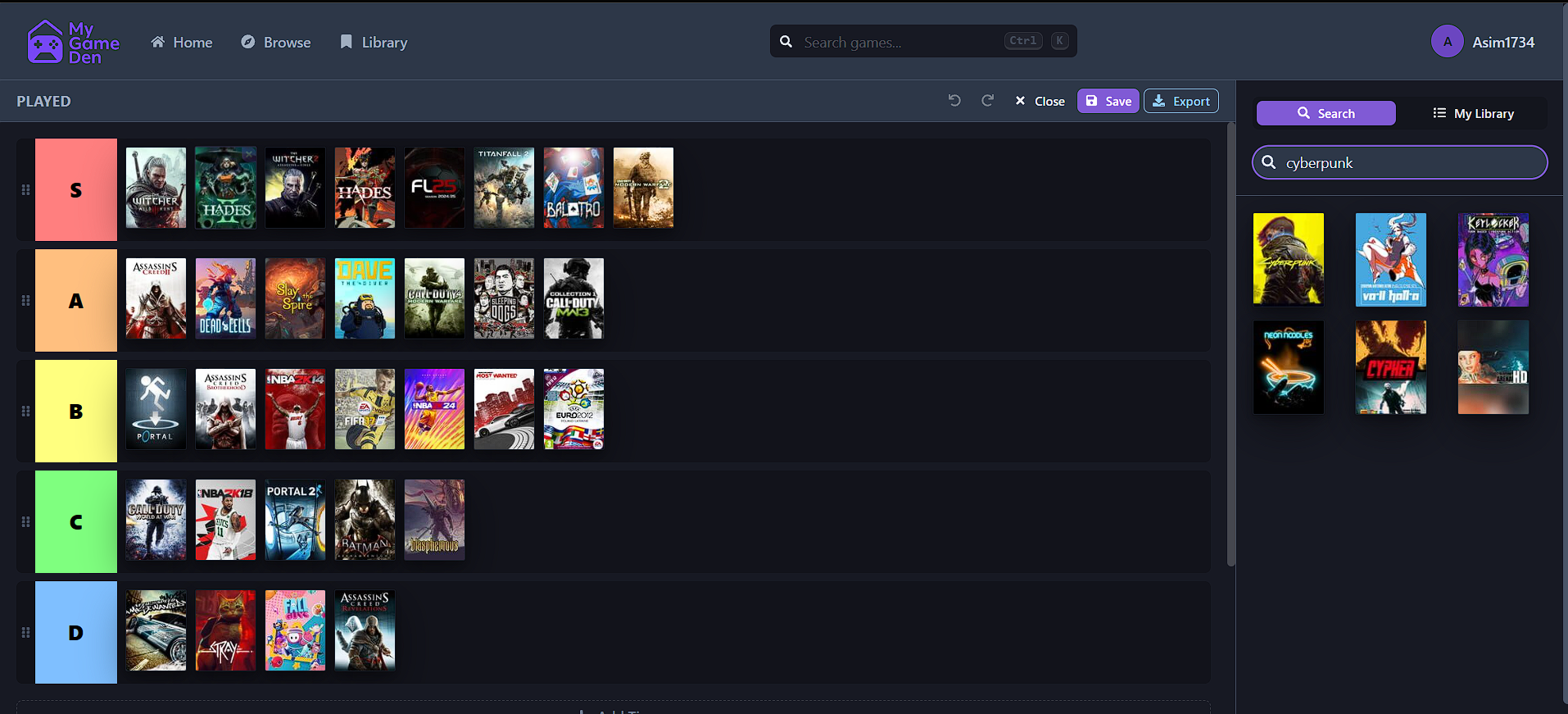Go to the Home page
This screenshot has width=1568, height=714.
181,42
